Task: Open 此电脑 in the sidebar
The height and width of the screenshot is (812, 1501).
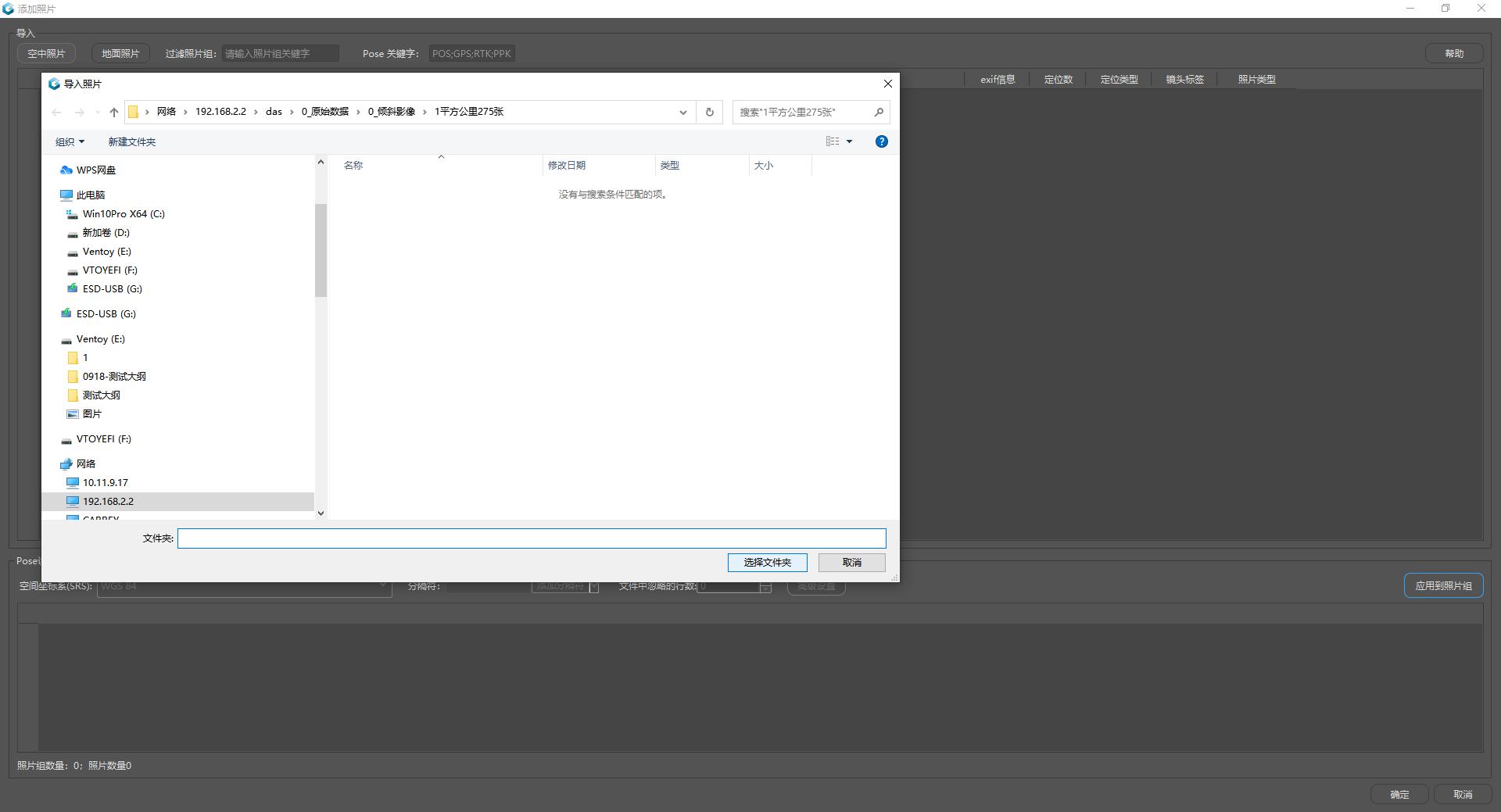Action: (x=91, y=195)
